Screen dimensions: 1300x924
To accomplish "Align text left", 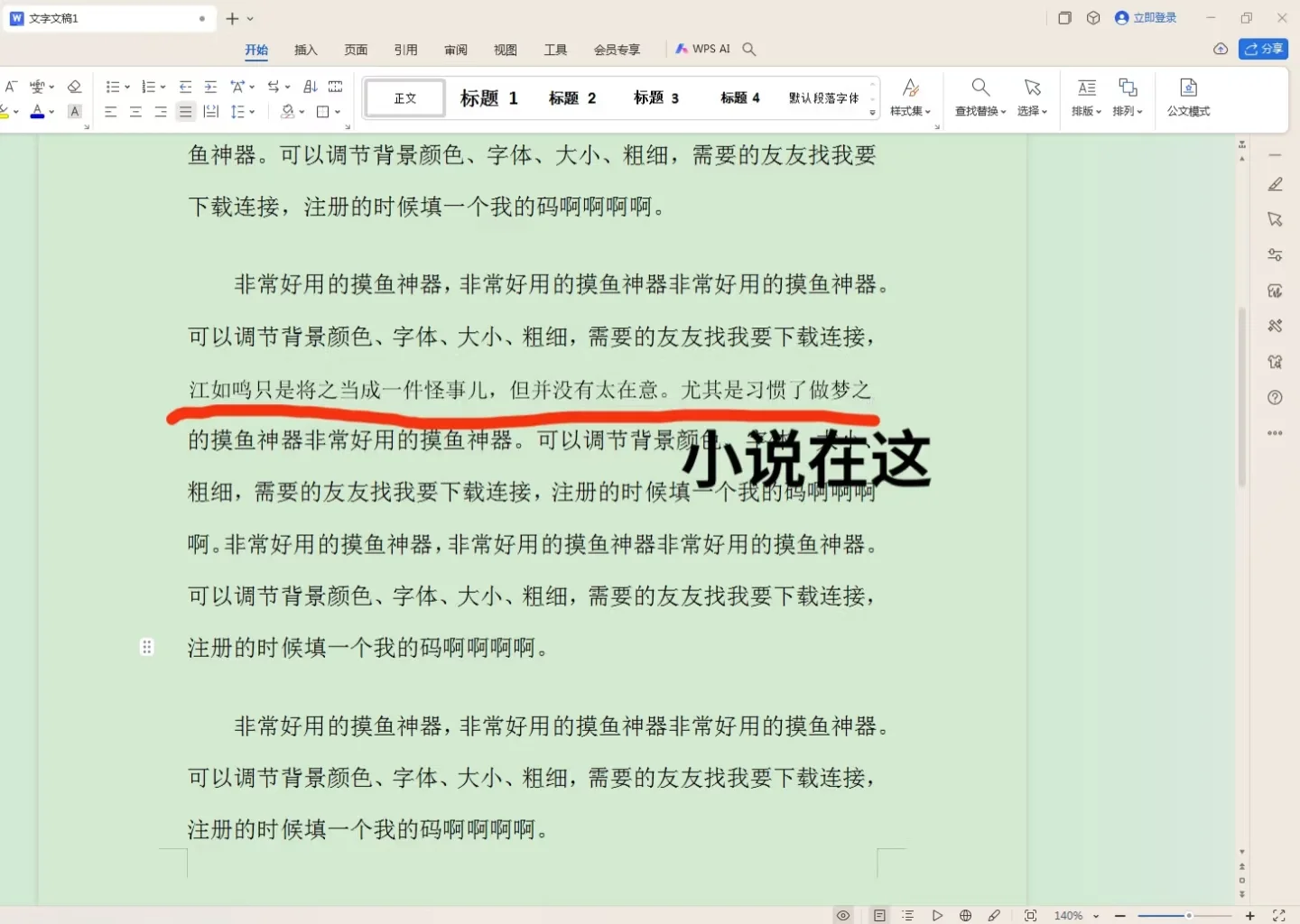I will click(x=110, y=112).
